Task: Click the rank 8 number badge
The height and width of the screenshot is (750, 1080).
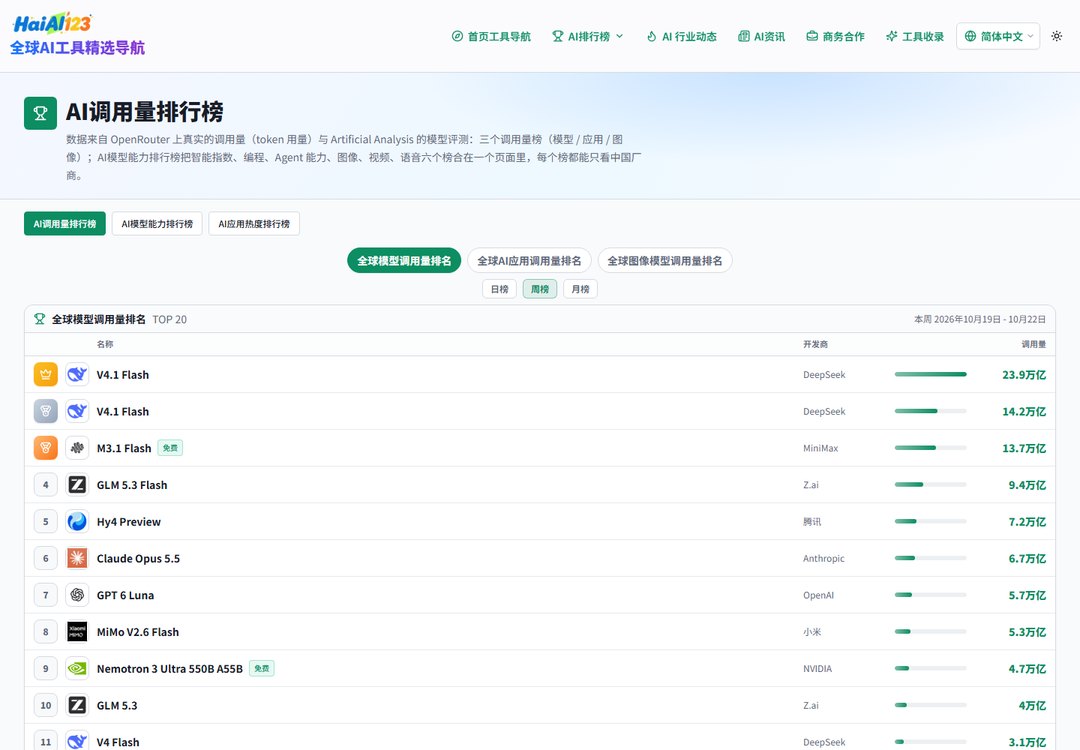Action: coord(45,632)
